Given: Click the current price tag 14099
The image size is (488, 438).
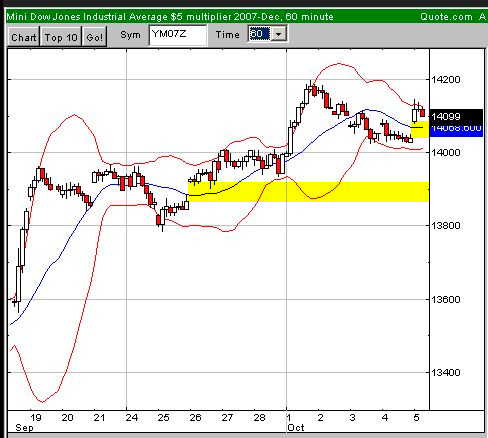Looking at the screenshot, I should (456, 116).
